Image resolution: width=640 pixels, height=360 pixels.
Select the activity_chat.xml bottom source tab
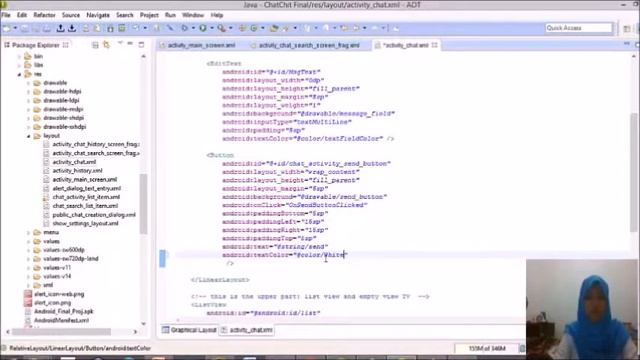(247, 330)
